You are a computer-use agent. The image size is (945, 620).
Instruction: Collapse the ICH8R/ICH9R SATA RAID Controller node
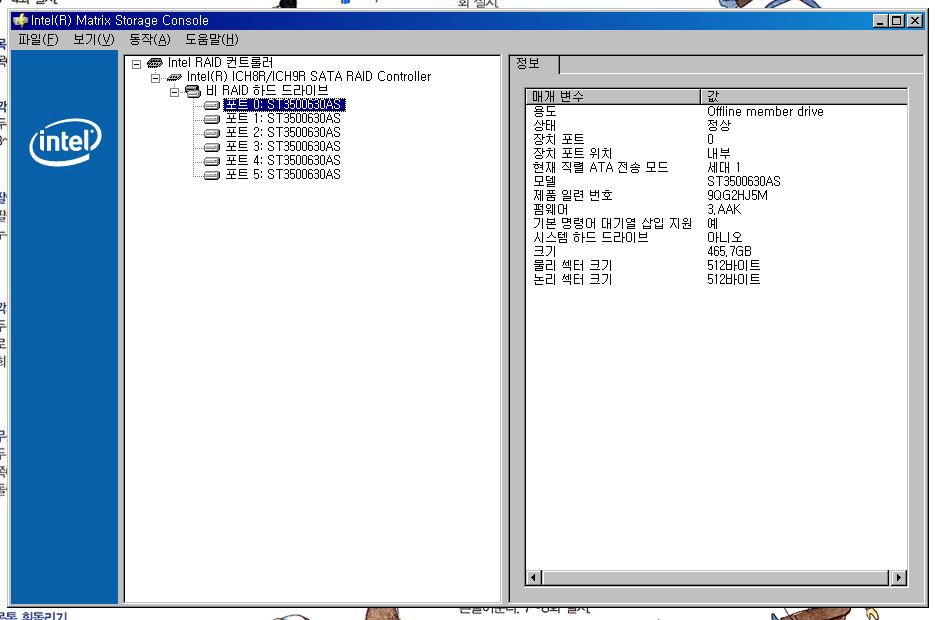(155, 78)
